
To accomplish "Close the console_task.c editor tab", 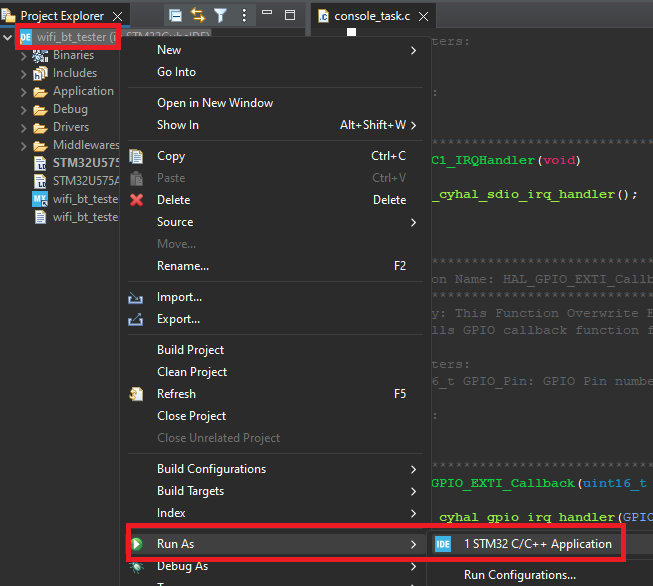I will [x=424, y=17].
